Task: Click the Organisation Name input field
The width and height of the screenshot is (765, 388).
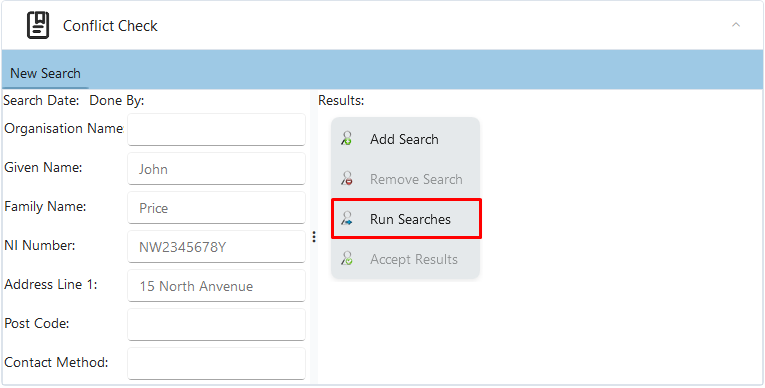Action: (x=217, y=129)
